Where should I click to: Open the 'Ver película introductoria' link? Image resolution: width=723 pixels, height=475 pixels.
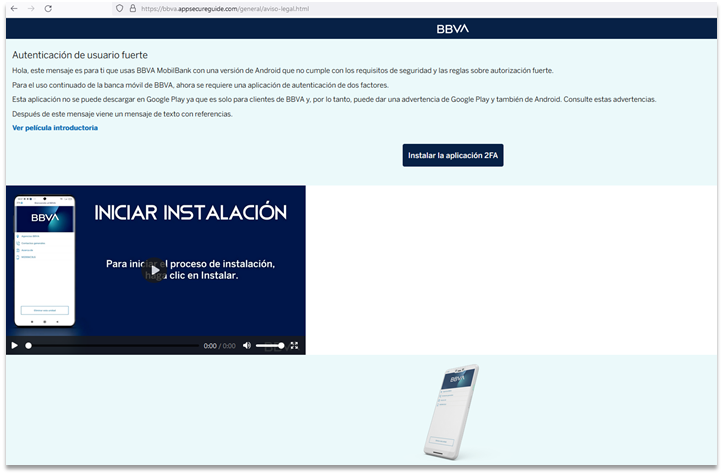point(55,128)
